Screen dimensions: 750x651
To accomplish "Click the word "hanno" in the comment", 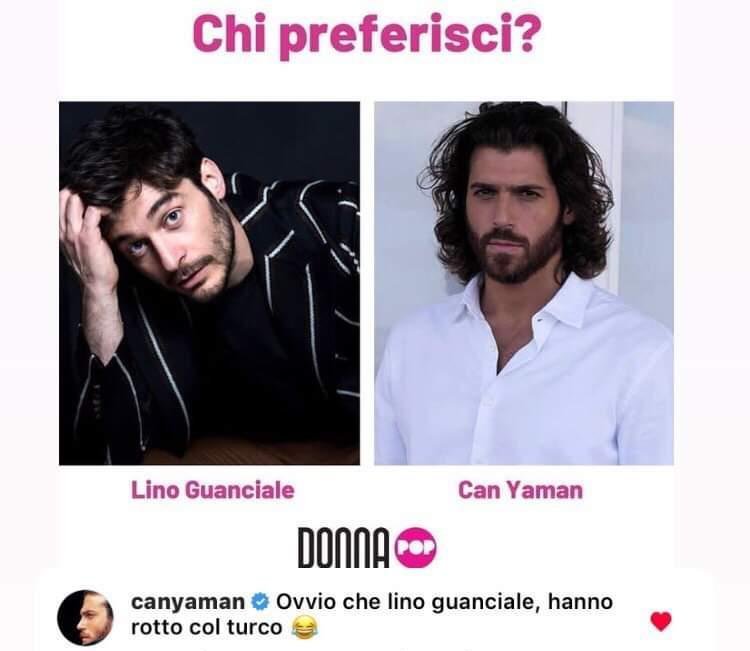I will pos(580,601).
